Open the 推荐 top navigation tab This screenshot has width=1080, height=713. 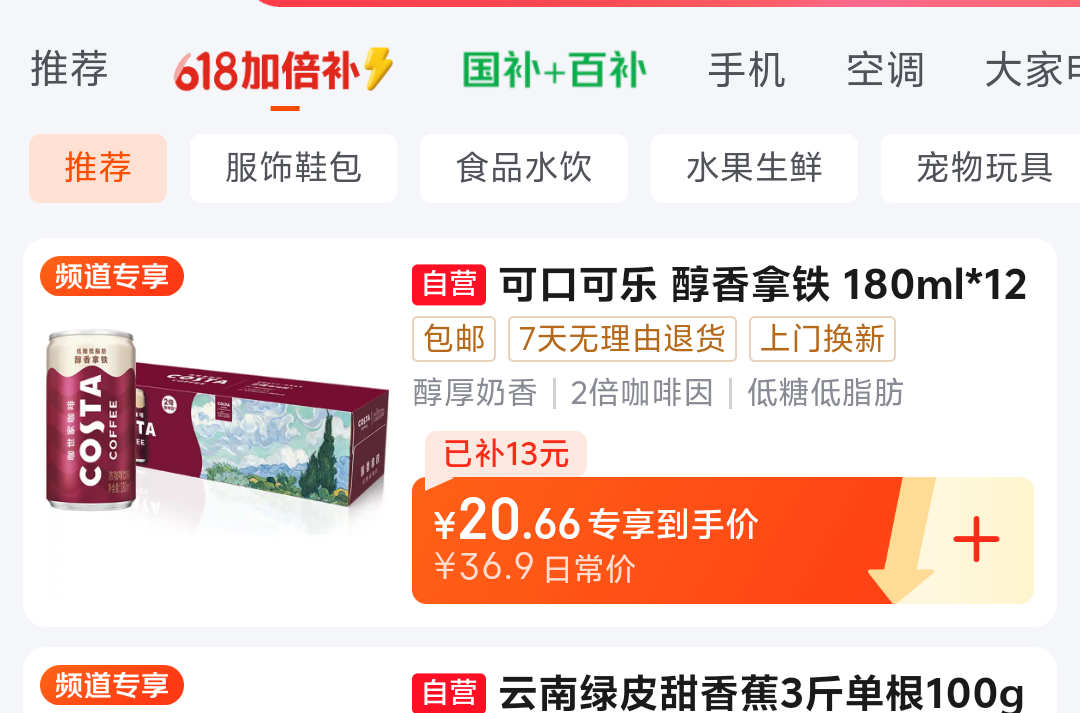[x=69, y=69]
